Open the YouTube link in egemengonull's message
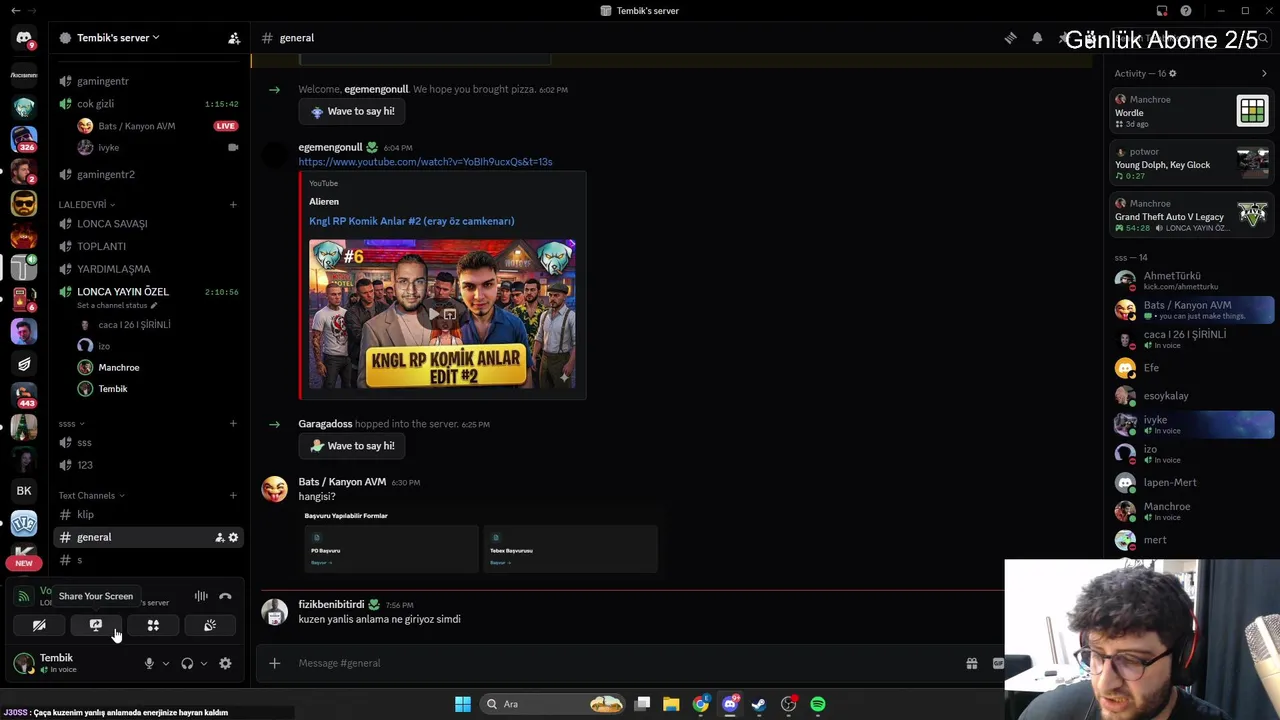Image resolution: width=1280 pixels, height=720 pixels. [425, 162]
